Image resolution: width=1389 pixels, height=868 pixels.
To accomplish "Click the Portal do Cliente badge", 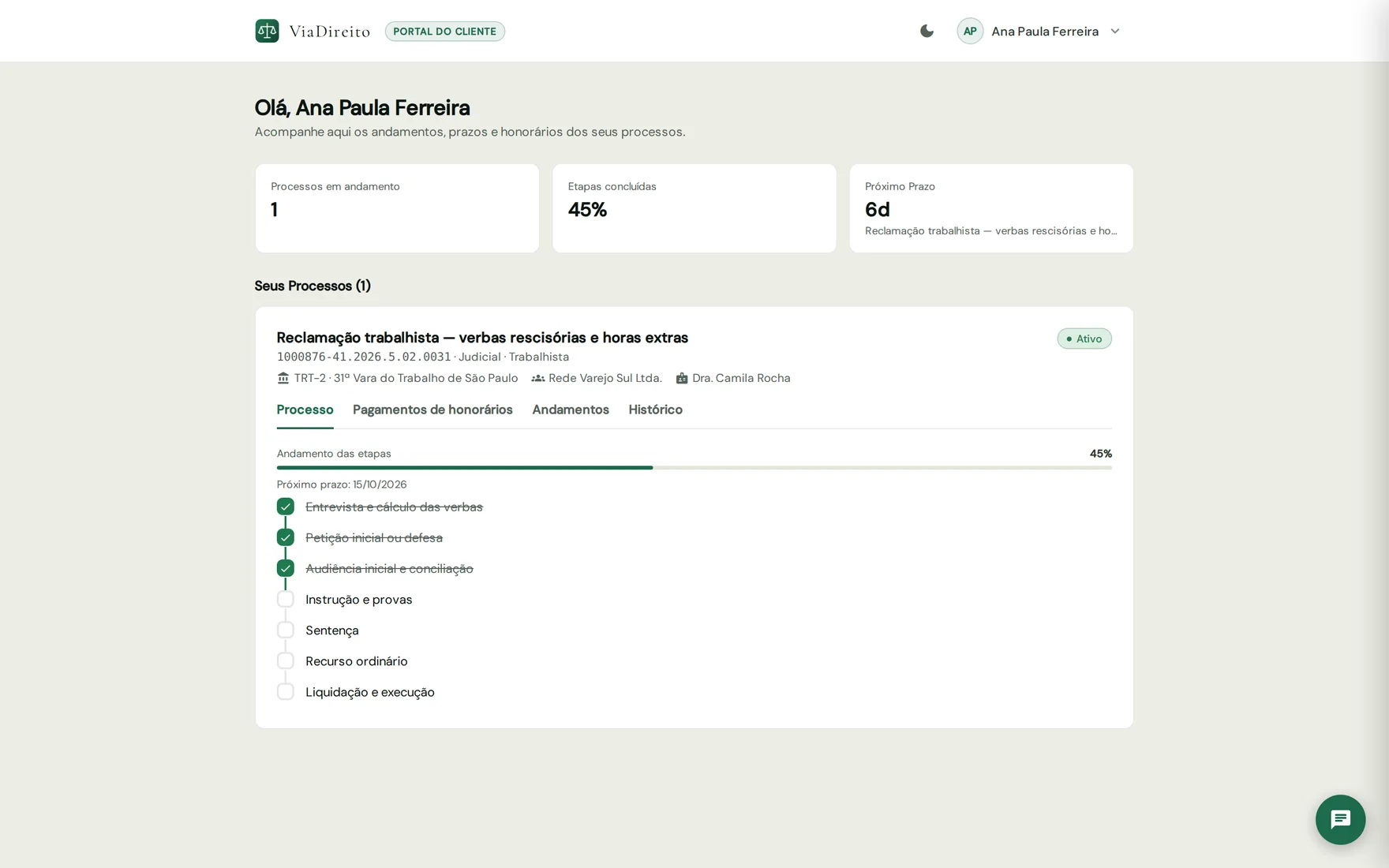I will click(x=444, y=31).
